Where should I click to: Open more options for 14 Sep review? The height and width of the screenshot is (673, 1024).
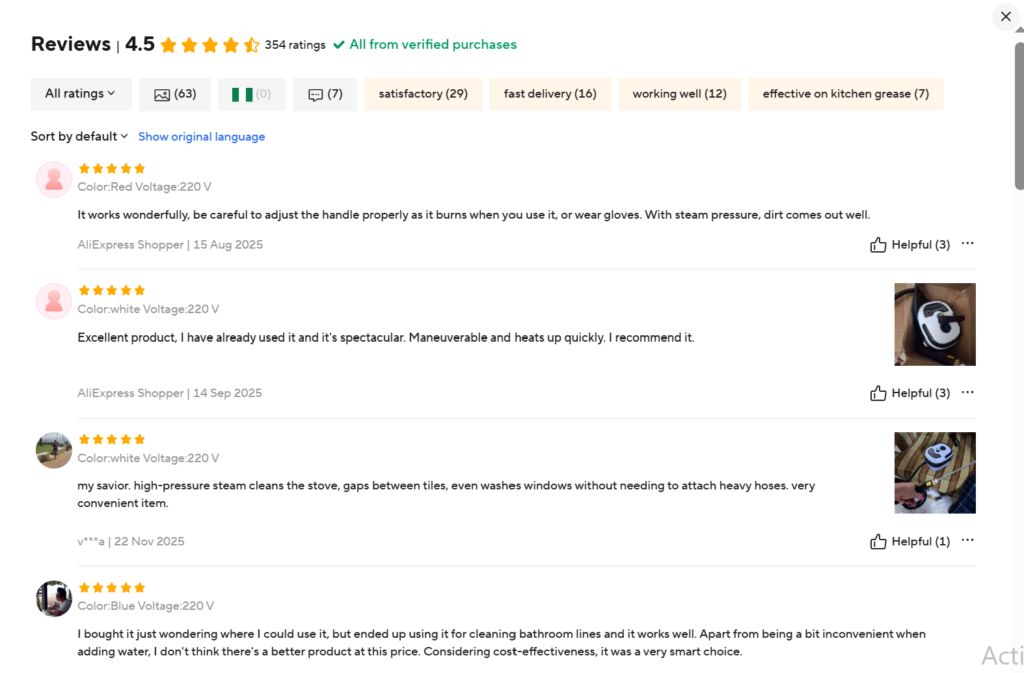(967, 393)
